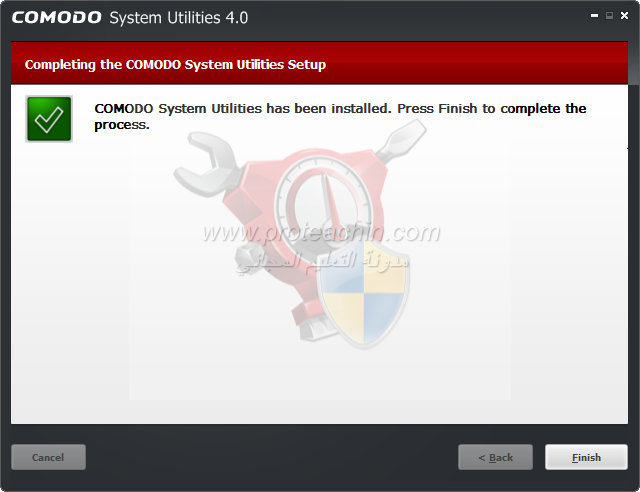Image resolution: width=640 pixels, height=492 pixels.
Task: Click the greyed-out Cancel button
Action: tap(48, 457)
